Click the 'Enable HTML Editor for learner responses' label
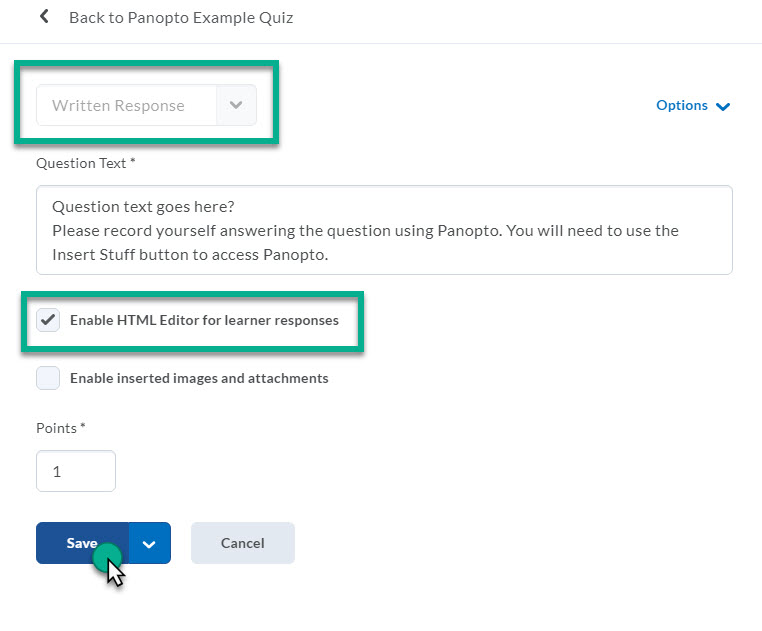 coord(204,321)
